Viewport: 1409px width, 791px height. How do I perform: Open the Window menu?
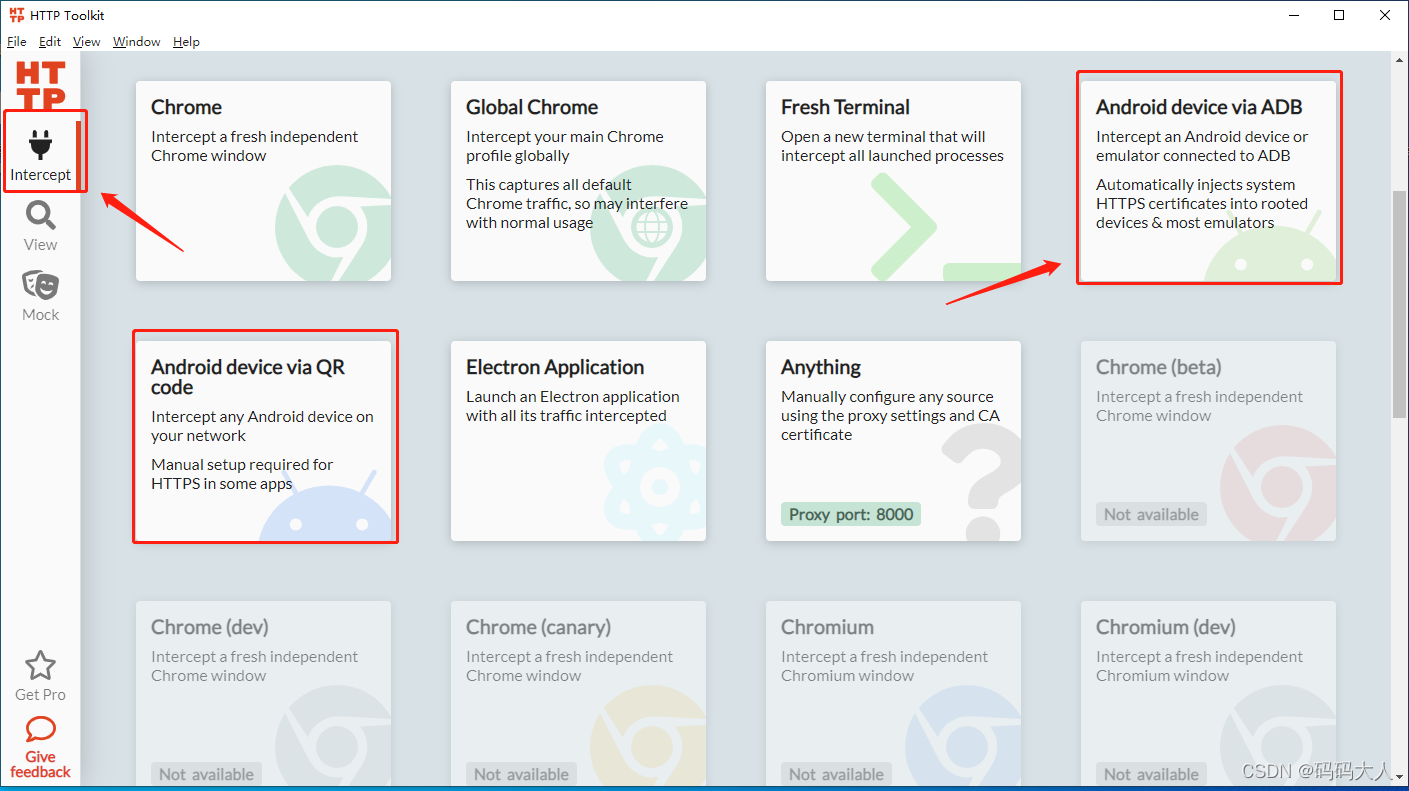pyautogui.click(x=137, y=42)
